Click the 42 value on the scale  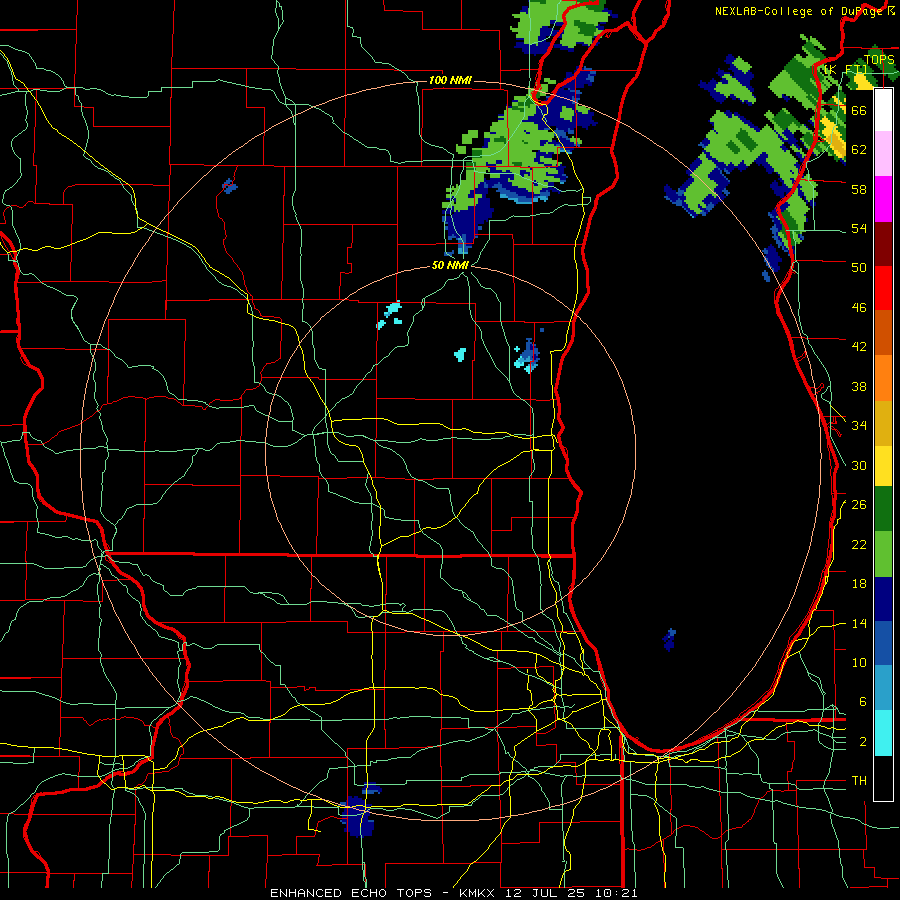click(859, 347)
